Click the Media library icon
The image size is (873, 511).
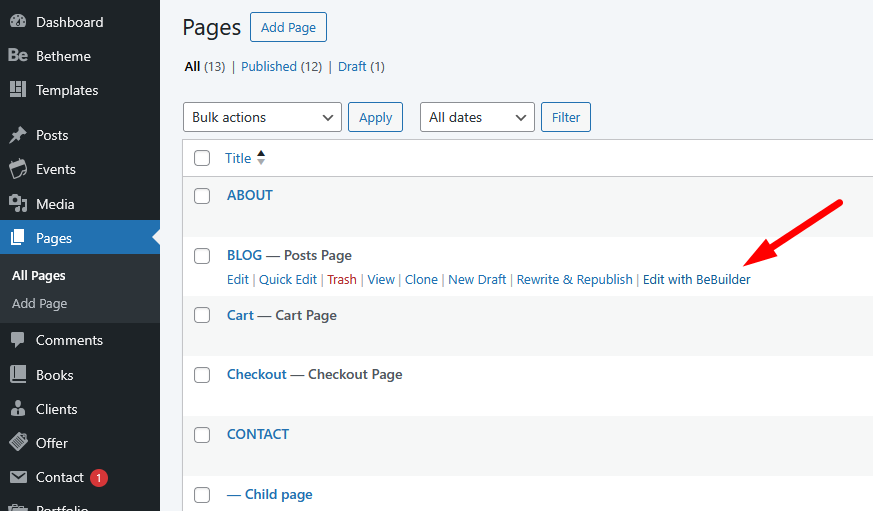click(18, 204)
